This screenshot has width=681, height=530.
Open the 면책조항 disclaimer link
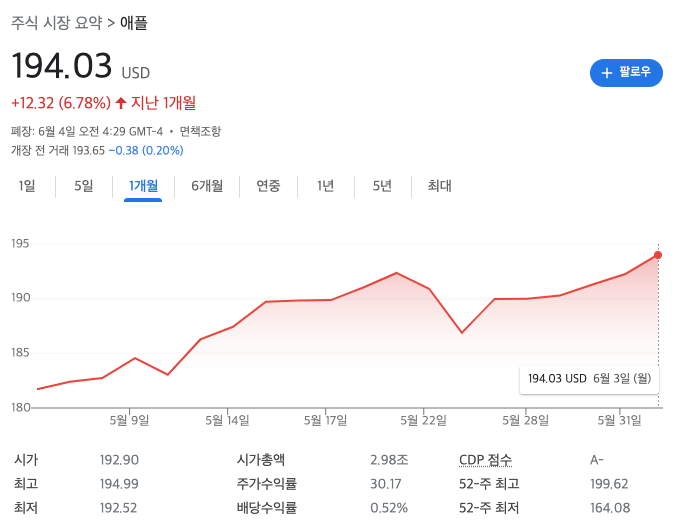[x=200, y=131]
